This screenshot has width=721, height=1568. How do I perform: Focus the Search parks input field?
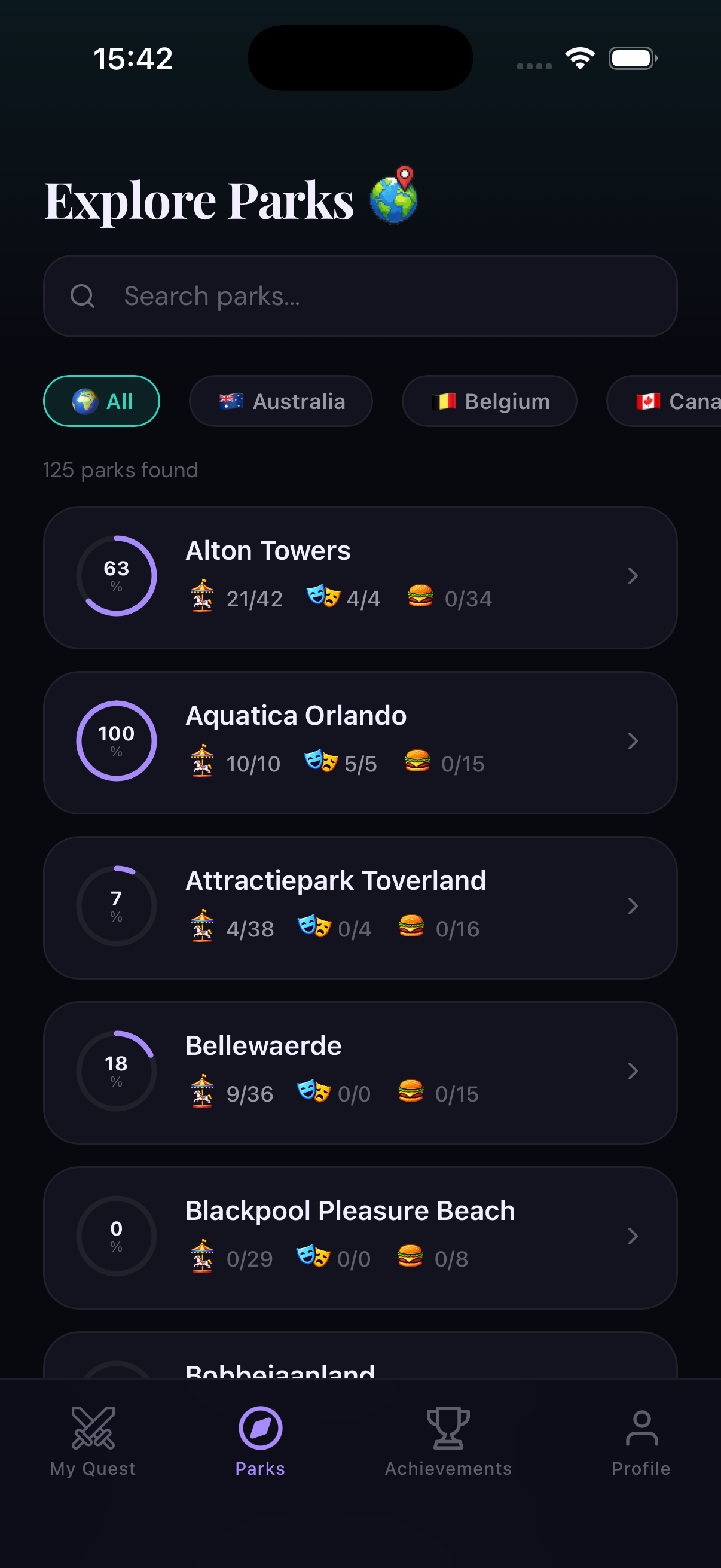tap(360, 297)
